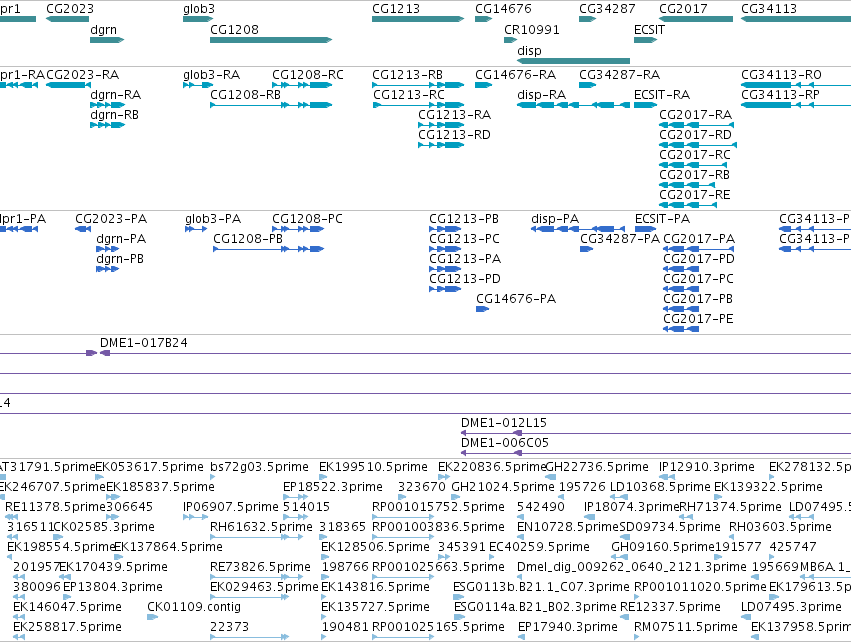Click the CG2017-RB transcript label
The width and height of the screenshot is (851, 642).
694,175
